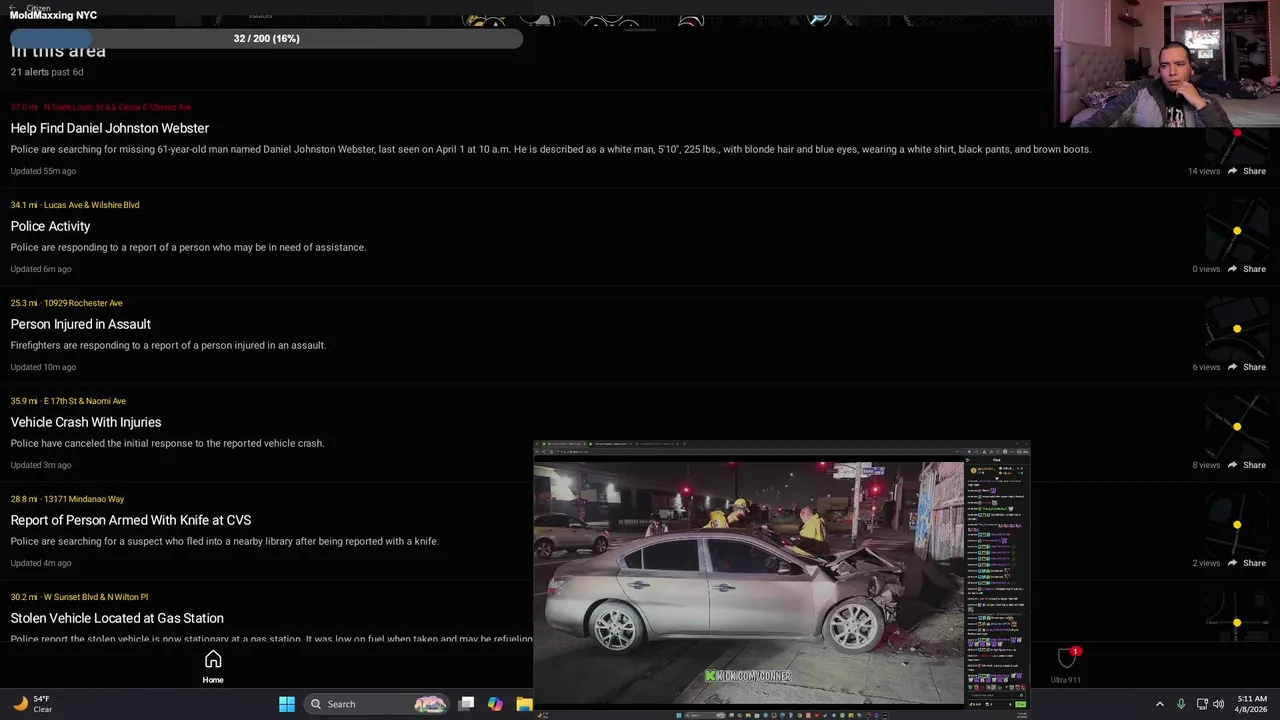Screen dimensions: 1280x720
Task: Click the 14 views count
Action: pyautogui.click(x=1204, y=171)
